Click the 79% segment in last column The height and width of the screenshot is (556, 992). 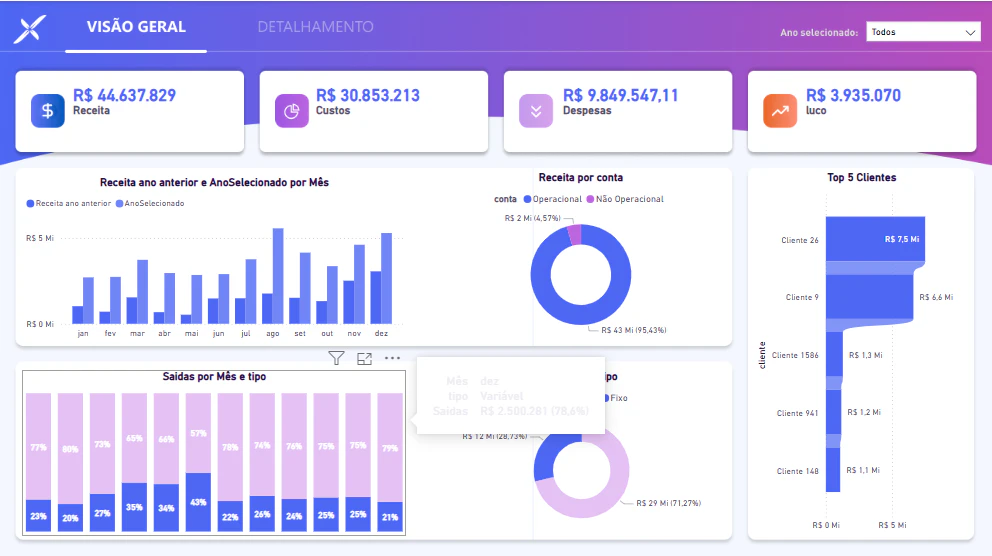coord(390,448)
